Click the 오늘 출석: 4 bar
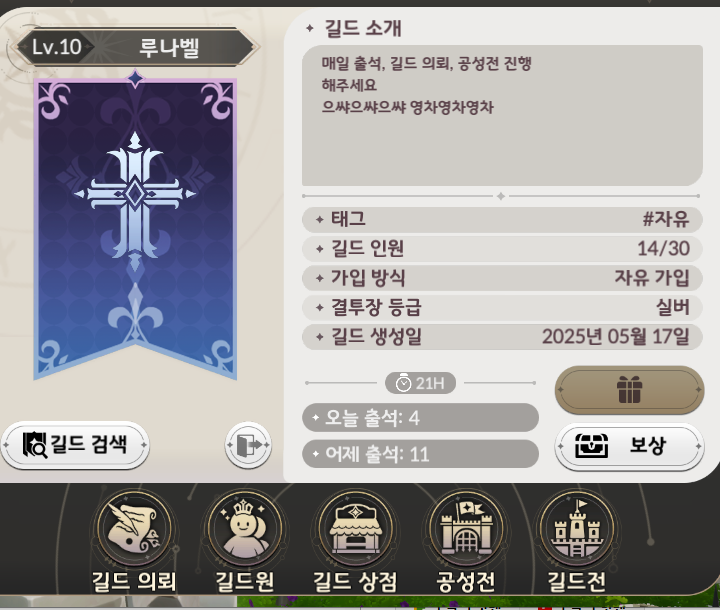This screenshot has height=610, width=720. click(420, 418)
